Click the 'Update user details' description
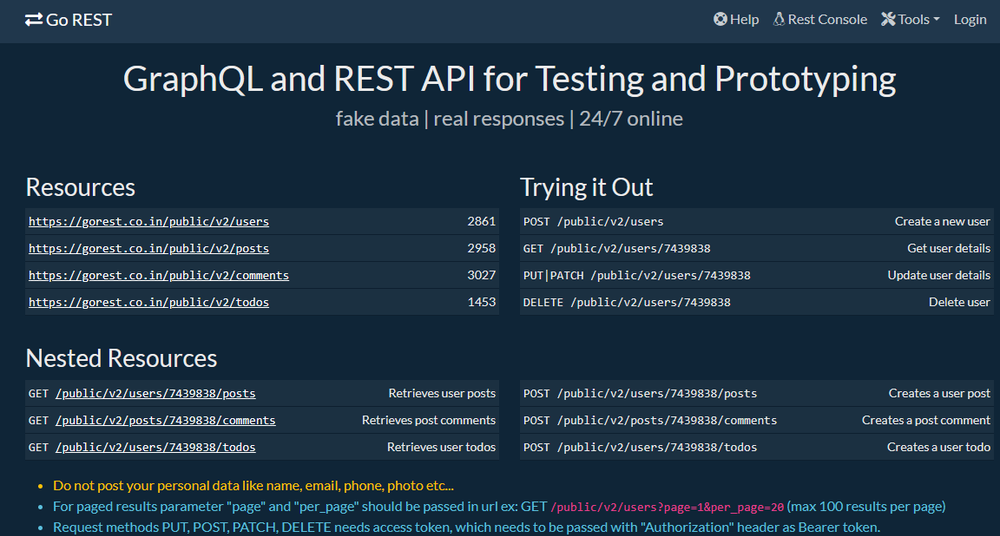Viewport: 1000px width, 536px height. (939, 275)
